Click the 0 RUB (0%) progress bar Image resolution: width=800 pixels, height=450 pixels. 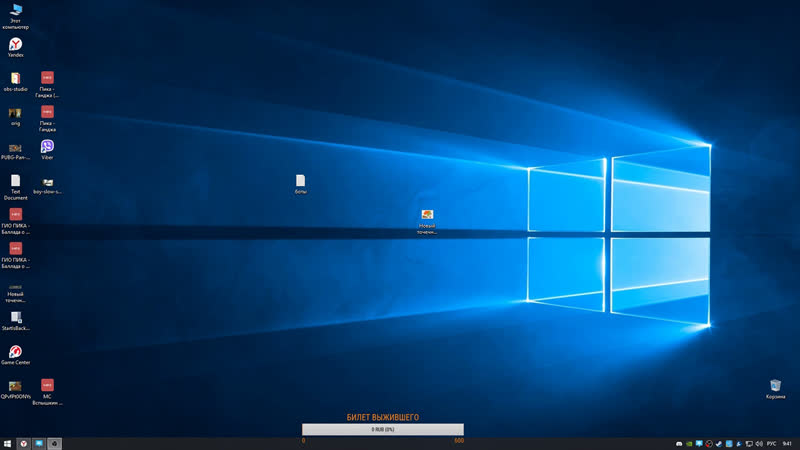click(383, 430)
